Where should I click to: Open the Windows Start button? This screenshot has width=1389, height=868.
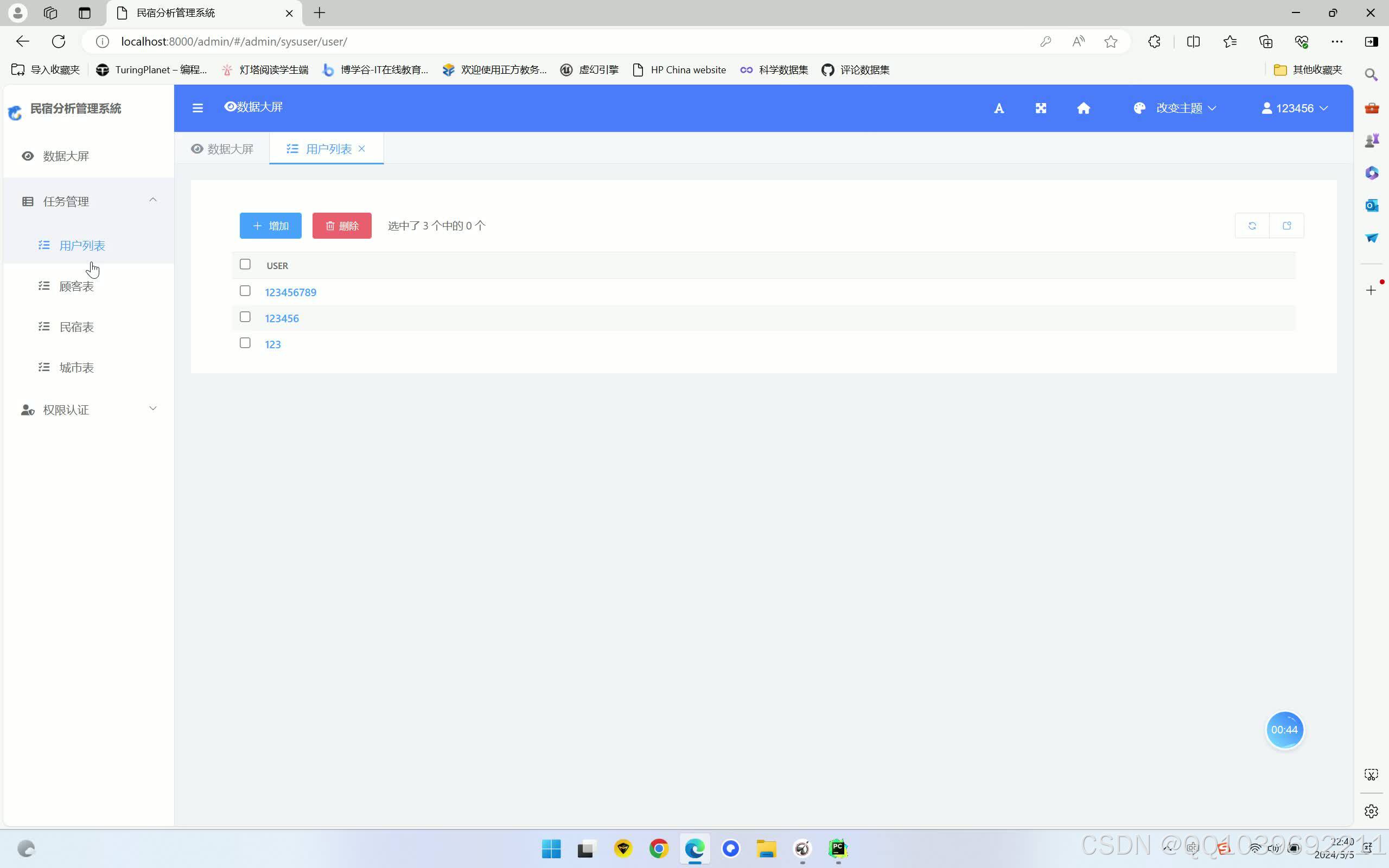[x=551, y=848]
